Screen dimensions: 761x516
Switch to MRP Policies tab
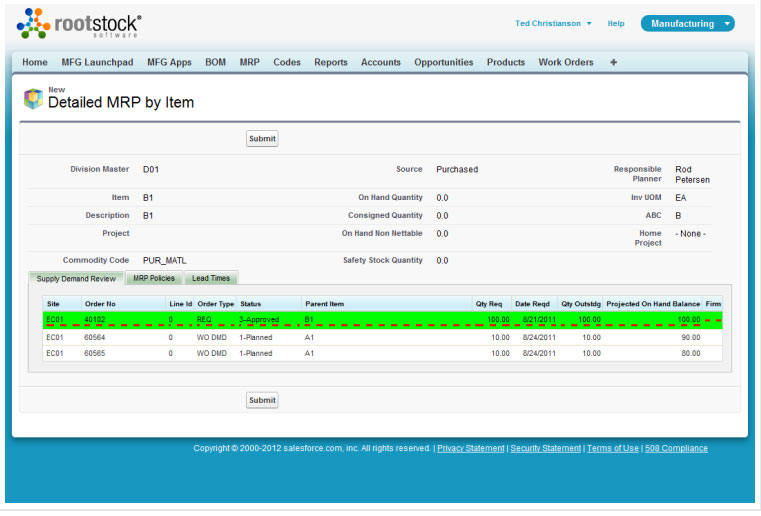154,278
